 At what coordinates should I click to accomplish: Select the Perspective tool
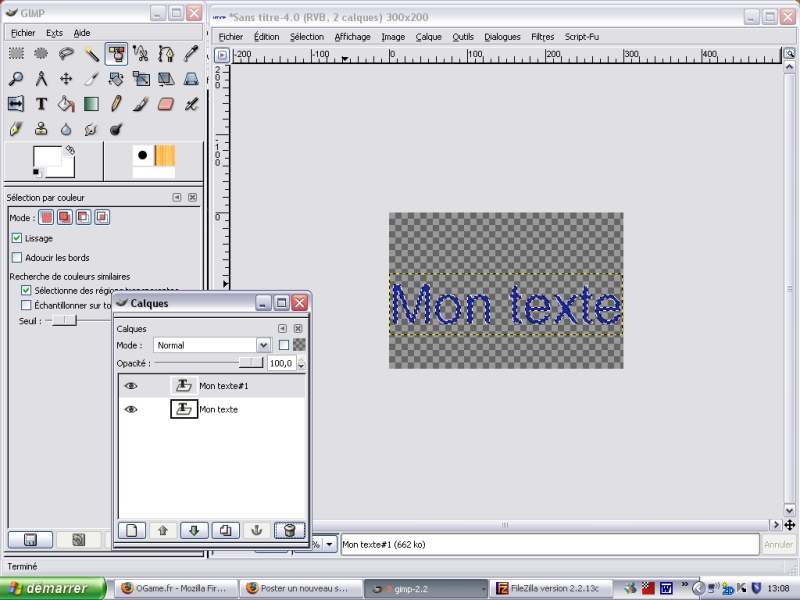pyautogui.click(x=191, y=79)
